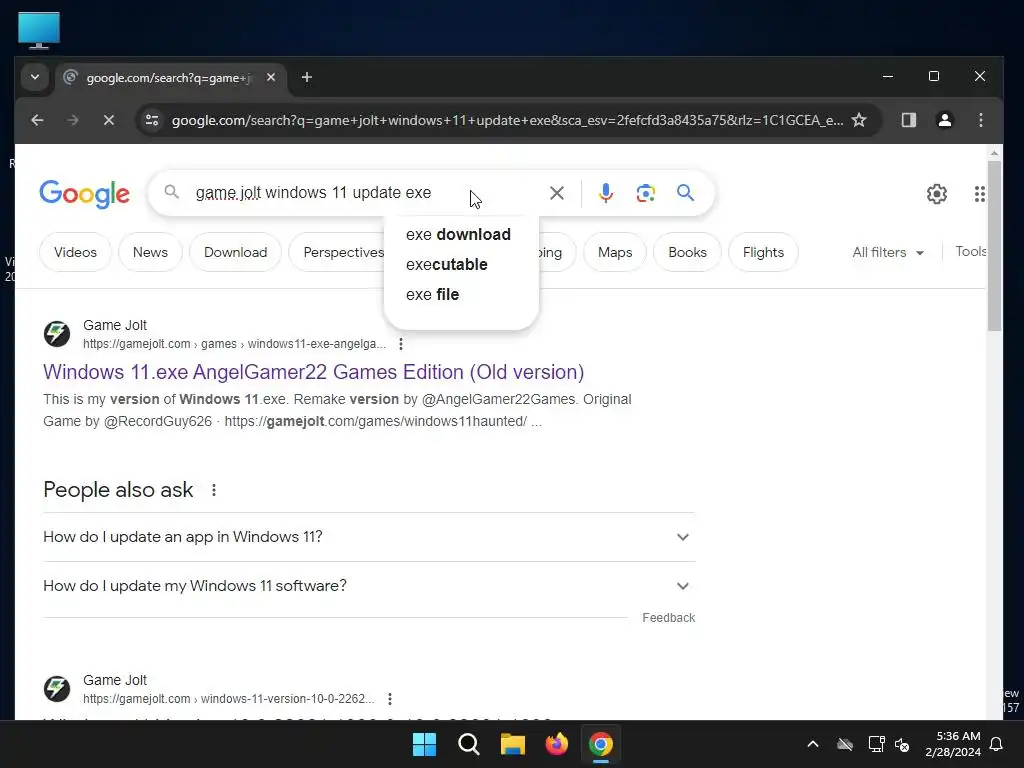
Task: Click the Chrome forward arrow button
Action: click(73, 120)
